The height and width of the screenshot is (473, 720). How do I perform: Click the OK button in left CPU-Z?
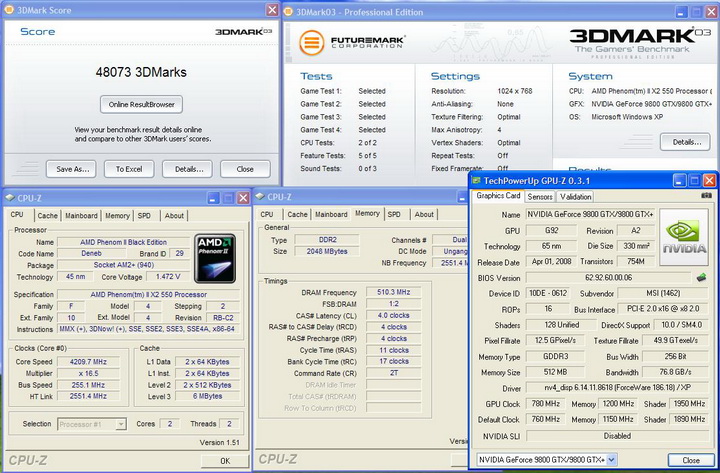click(225, 461)
